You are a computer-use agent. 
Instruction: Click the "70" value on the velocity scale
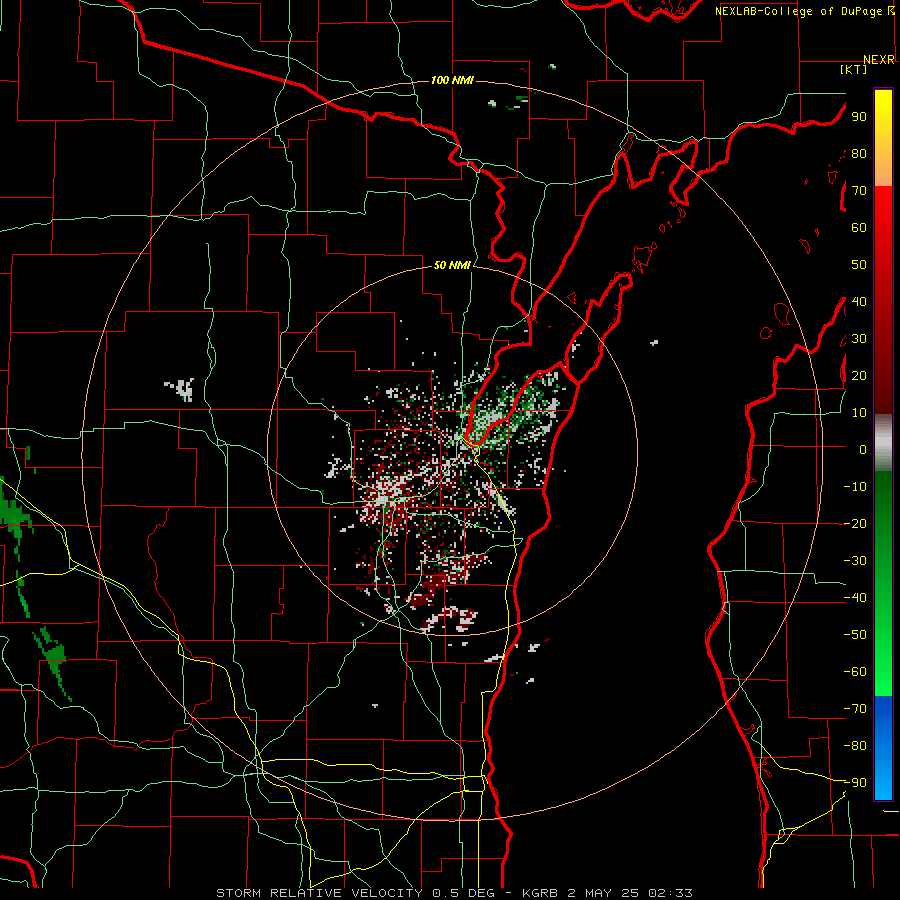859,191
